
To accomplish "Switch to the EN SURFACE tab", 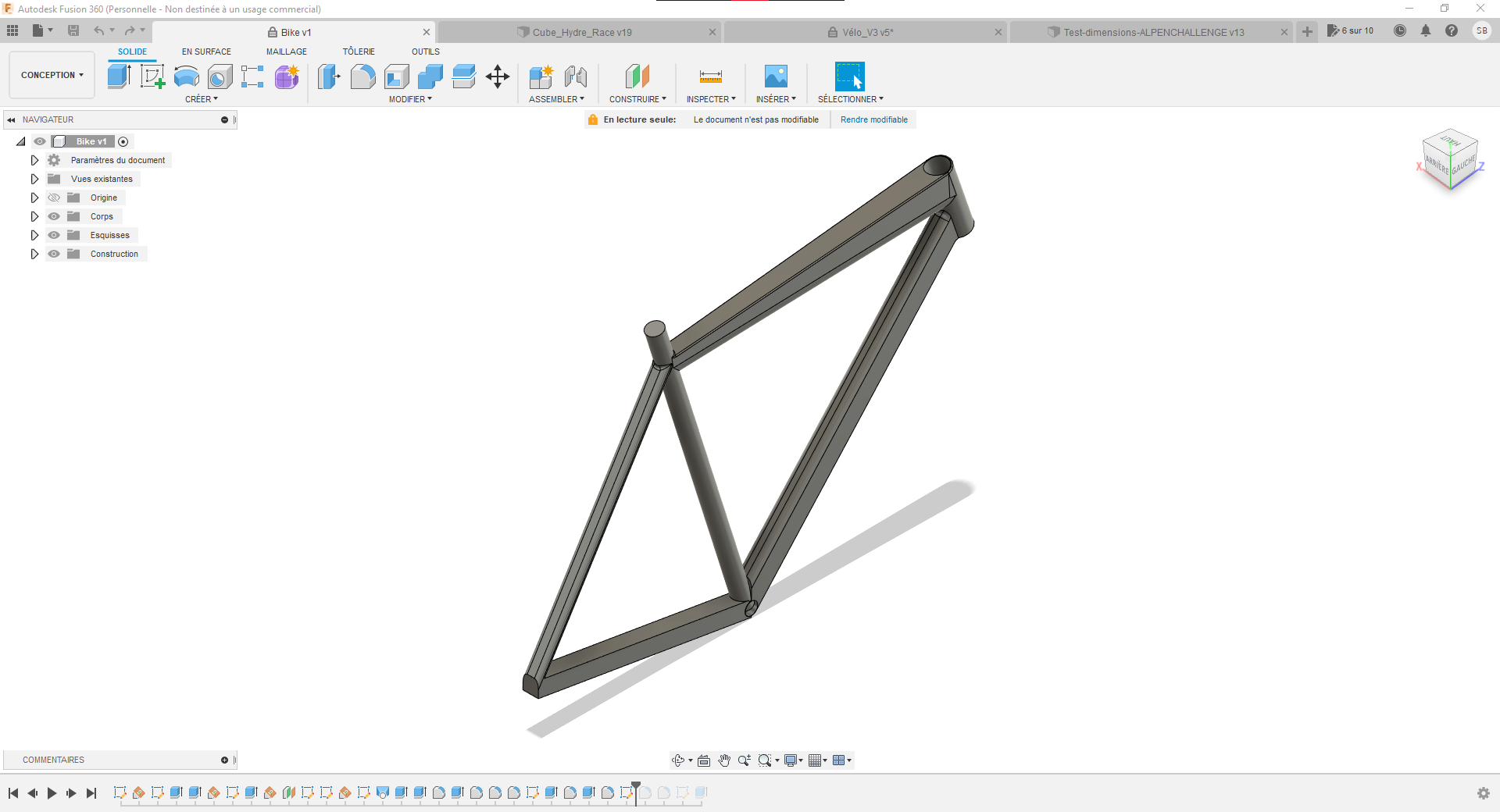I will click(206, 52).
